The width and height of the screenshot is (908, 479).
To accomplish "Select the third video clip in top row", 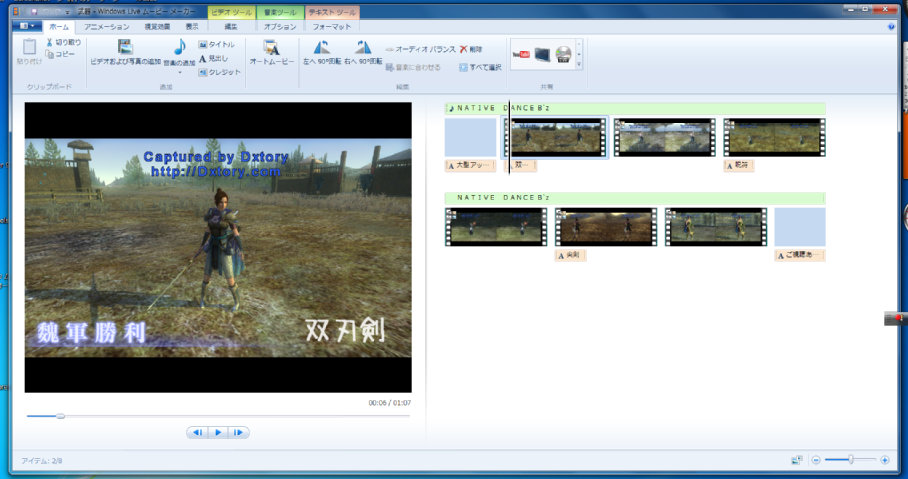I will pos(774,137).
